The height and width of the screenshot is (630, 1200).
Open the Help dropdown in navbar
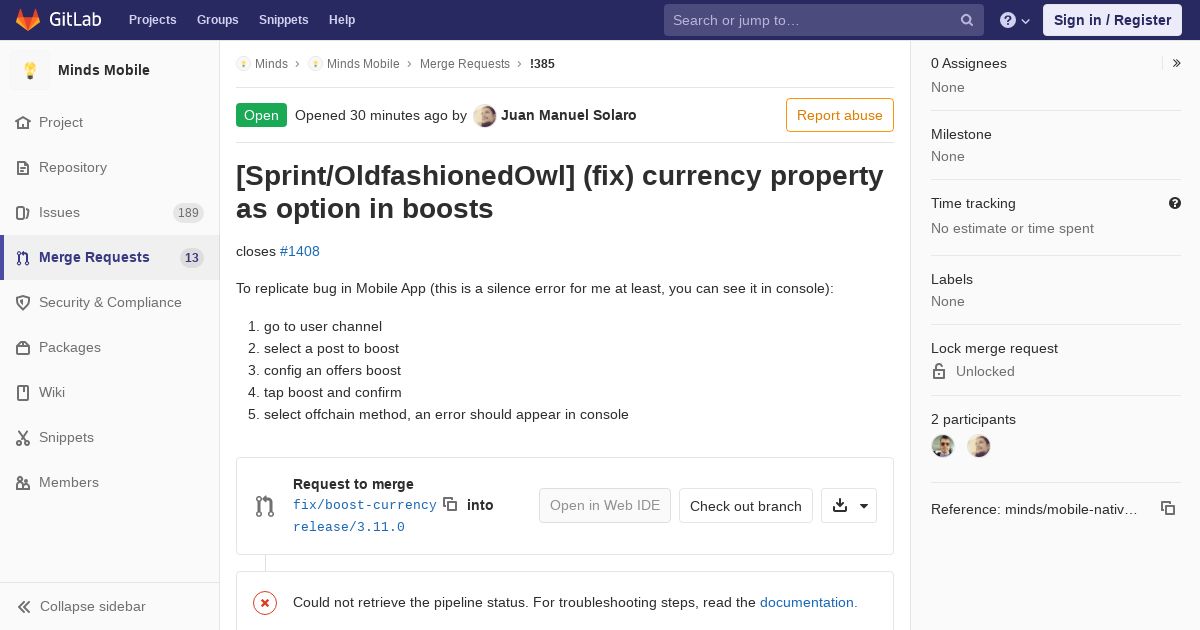pyautogui.click(x=1015, y=20)
